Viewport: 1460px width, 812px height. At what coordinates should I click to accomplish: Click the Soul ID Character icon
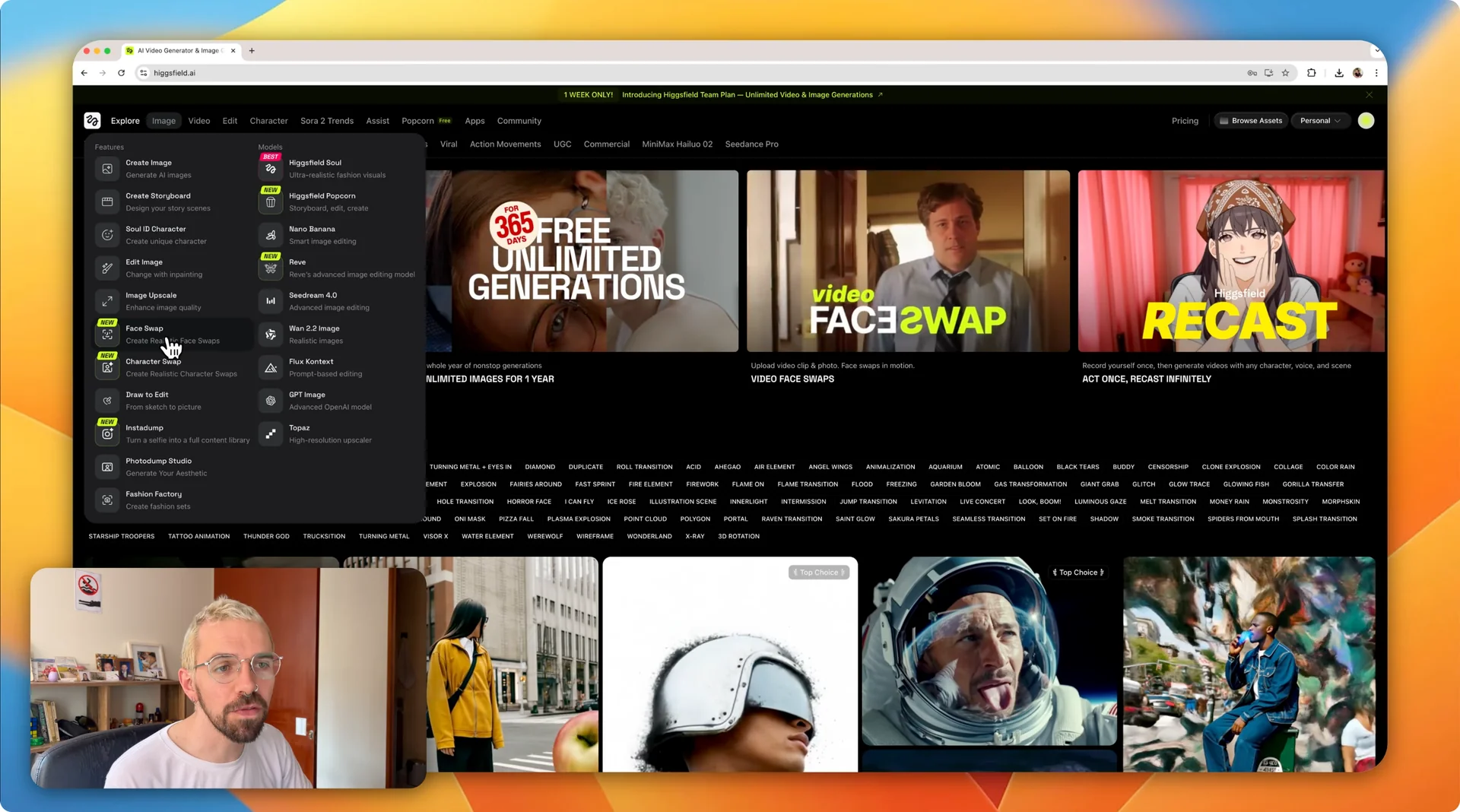107,235
